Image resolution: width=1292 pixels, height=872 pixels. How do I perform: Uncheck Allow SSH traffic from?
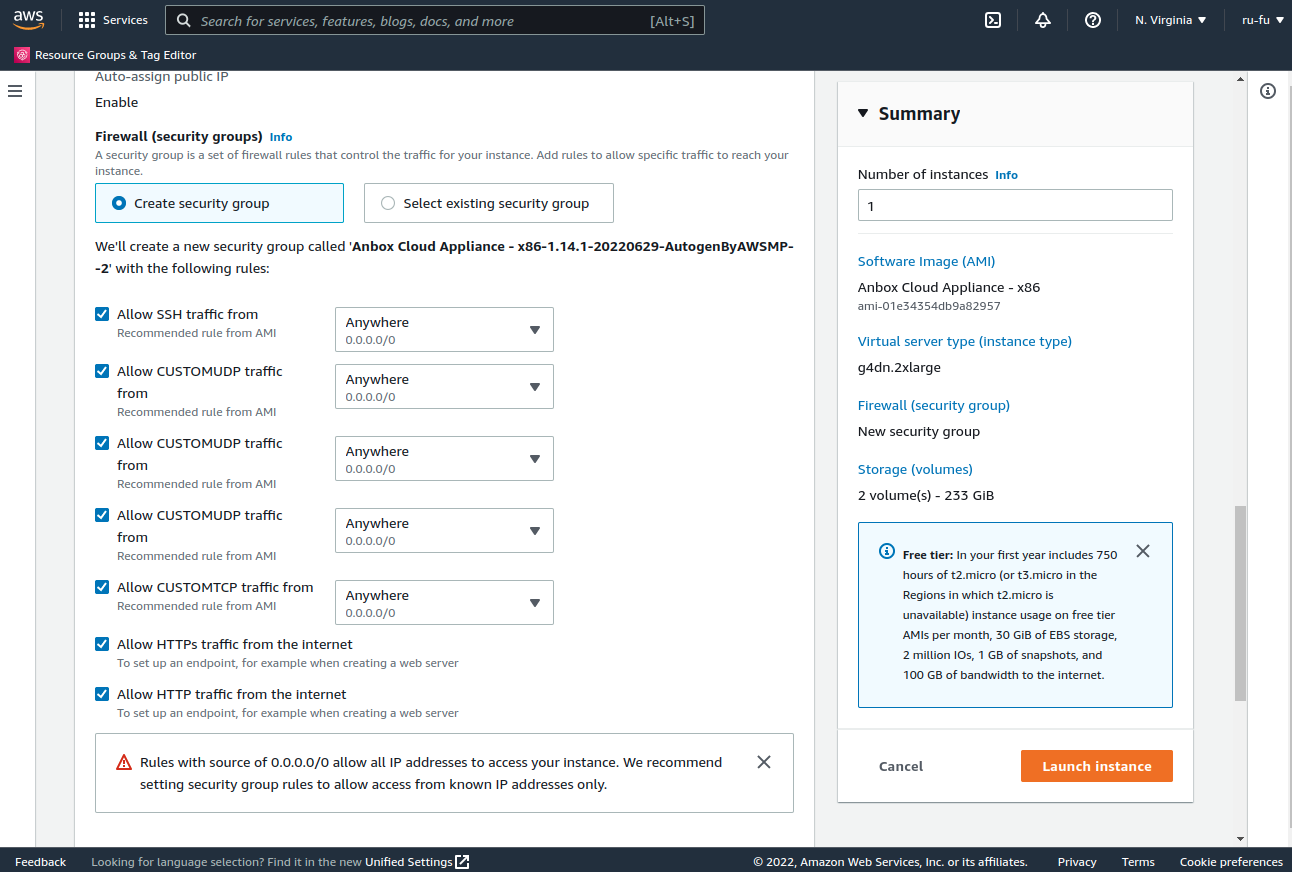pyautogui.click(x=102, y=314)
